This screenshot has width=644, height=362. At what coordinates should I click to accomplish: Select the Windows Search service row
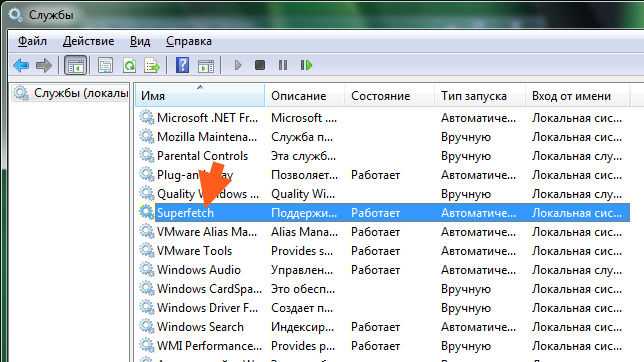383,327
